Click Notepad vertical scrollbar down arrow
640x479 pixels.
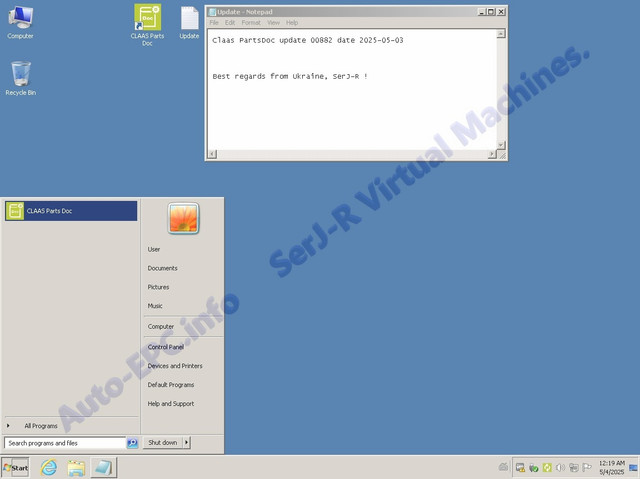click(501, 145)
